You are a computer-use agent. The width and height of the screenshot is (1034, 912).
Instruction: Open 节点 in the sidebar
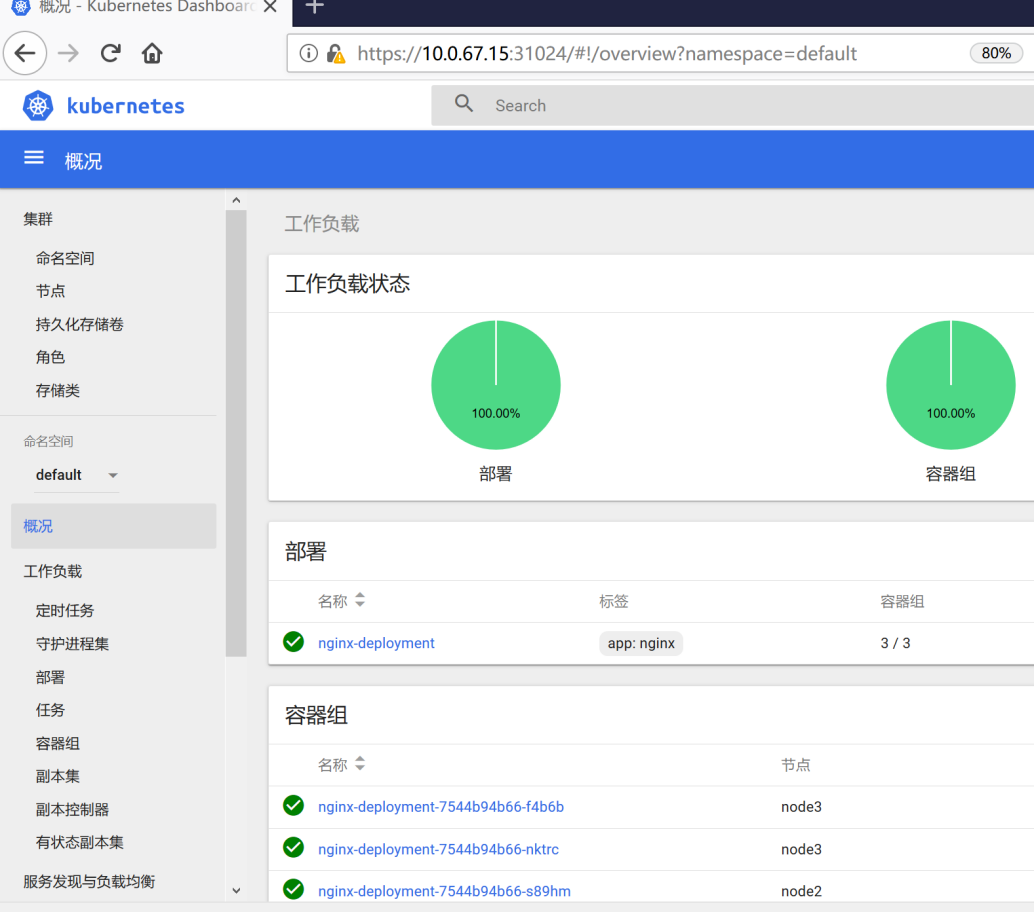coord(51,291)
